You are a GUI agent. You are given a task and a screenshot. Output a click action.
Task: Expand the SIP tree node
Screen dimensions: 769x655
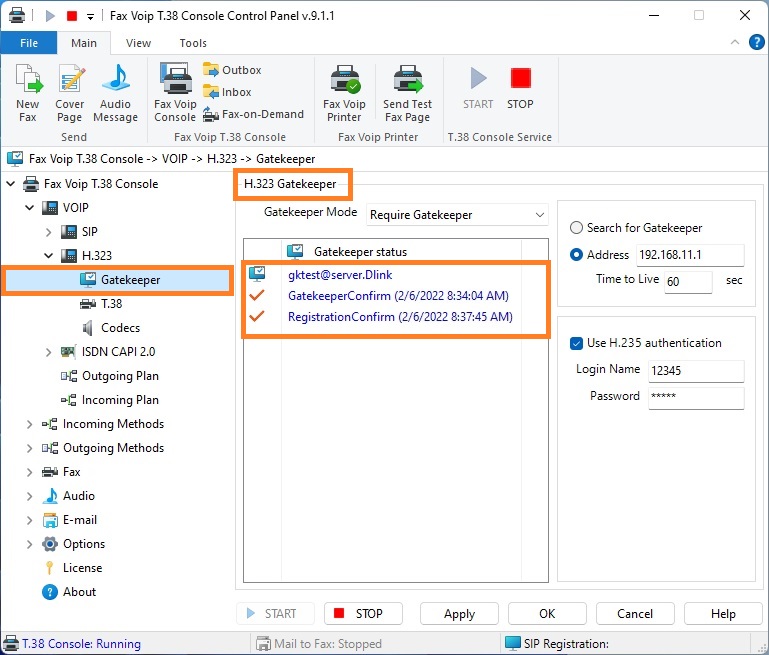pyautogui.click(x=49, y=232)
